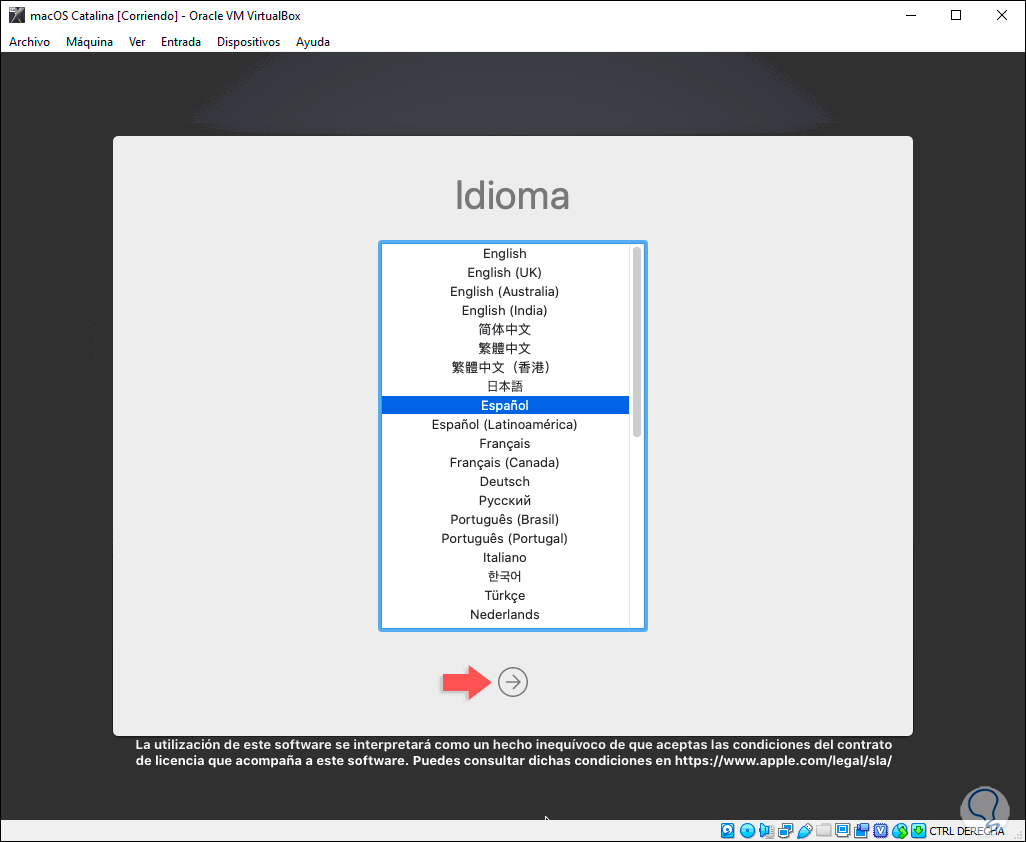
Task: Click the hard disk activity status icon
Action: (728, 831)
